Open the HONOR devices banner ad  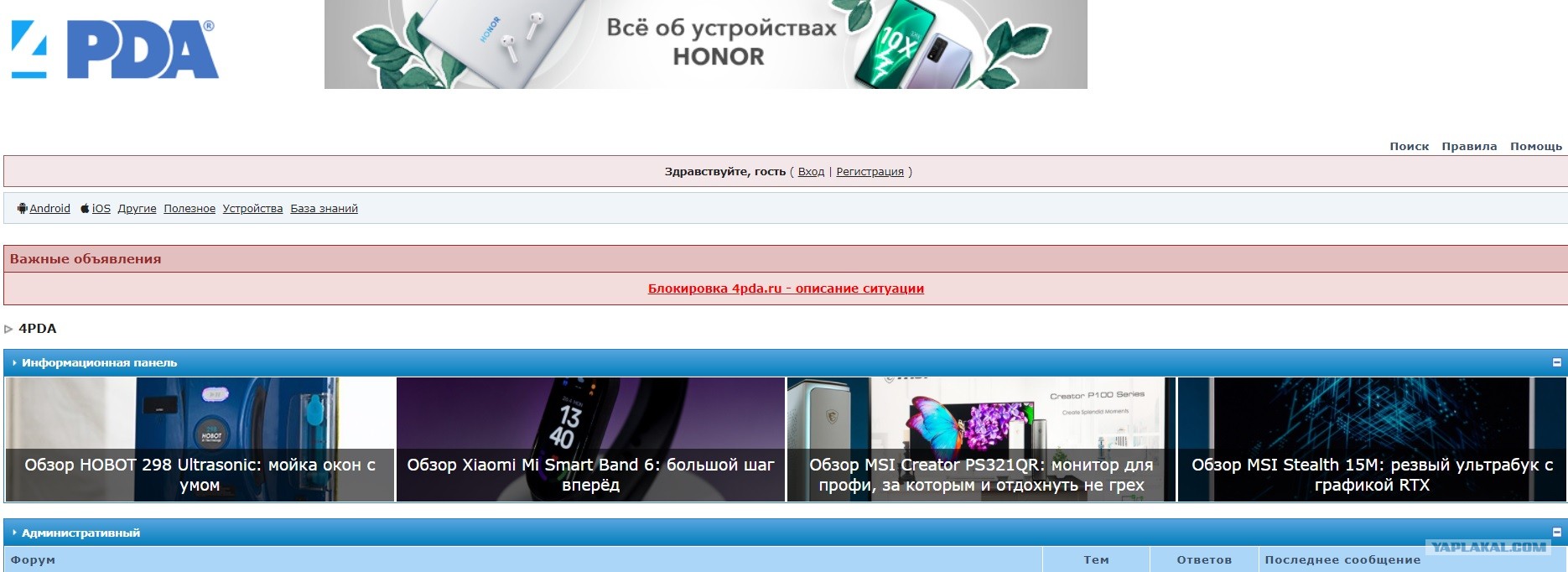coord(706,44)
